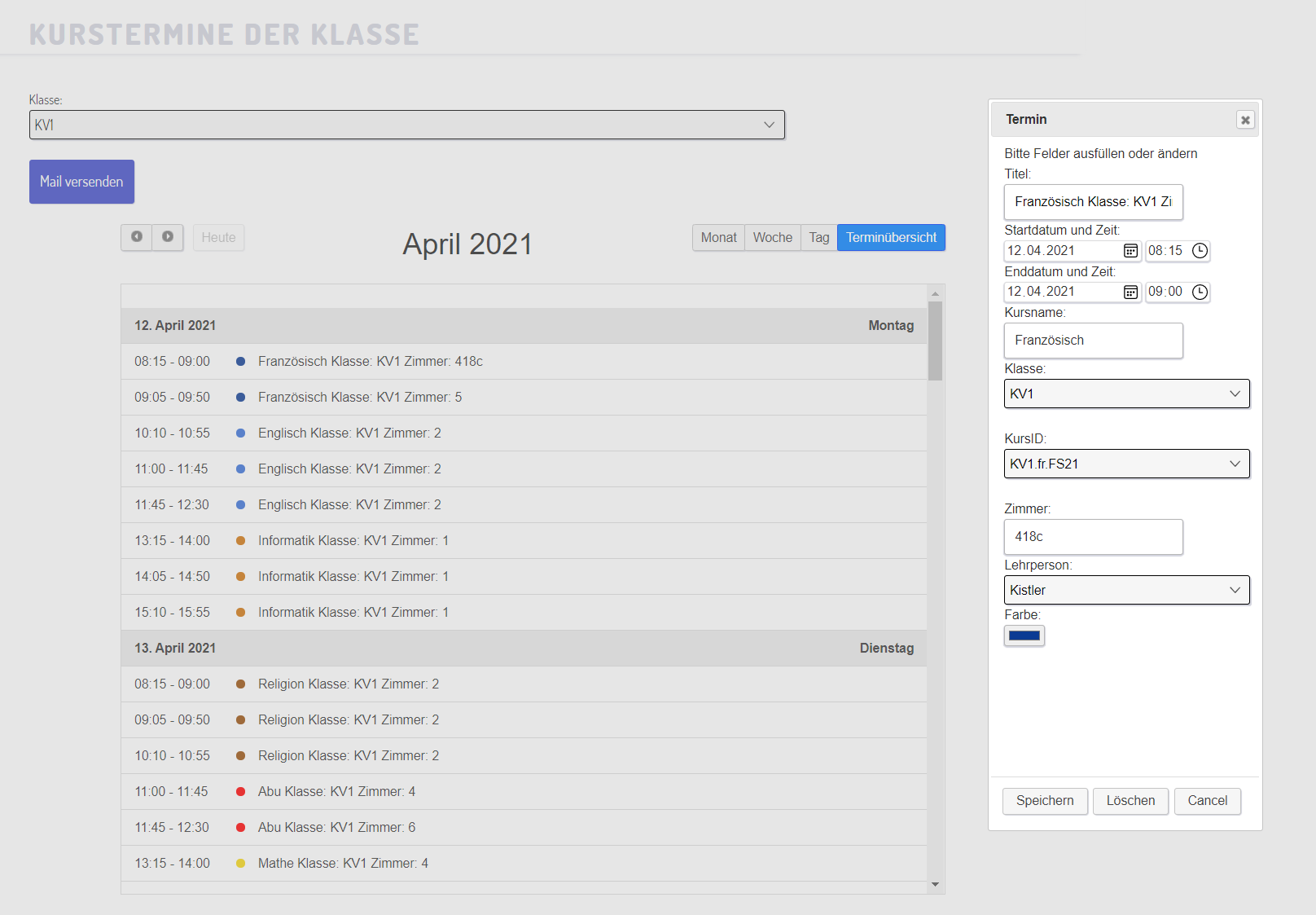This screenshot has height=915, width=1316.
Task: Click scroll up arrow in appointment list
Action: [x=935, y=293]
